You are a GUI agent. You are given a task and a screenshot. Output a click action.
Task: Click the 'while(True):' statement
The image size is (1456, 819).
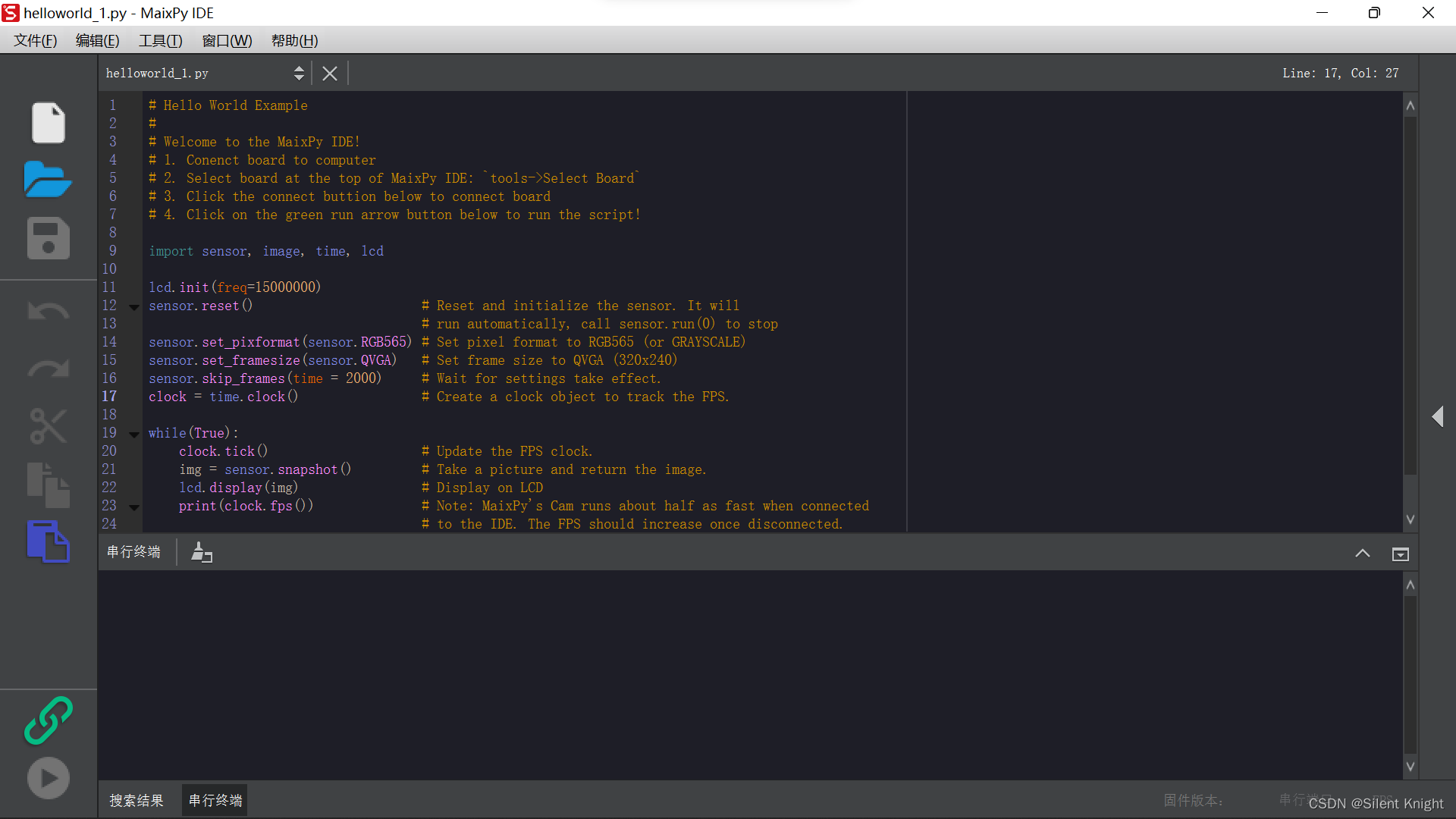[x=193, y=433]
